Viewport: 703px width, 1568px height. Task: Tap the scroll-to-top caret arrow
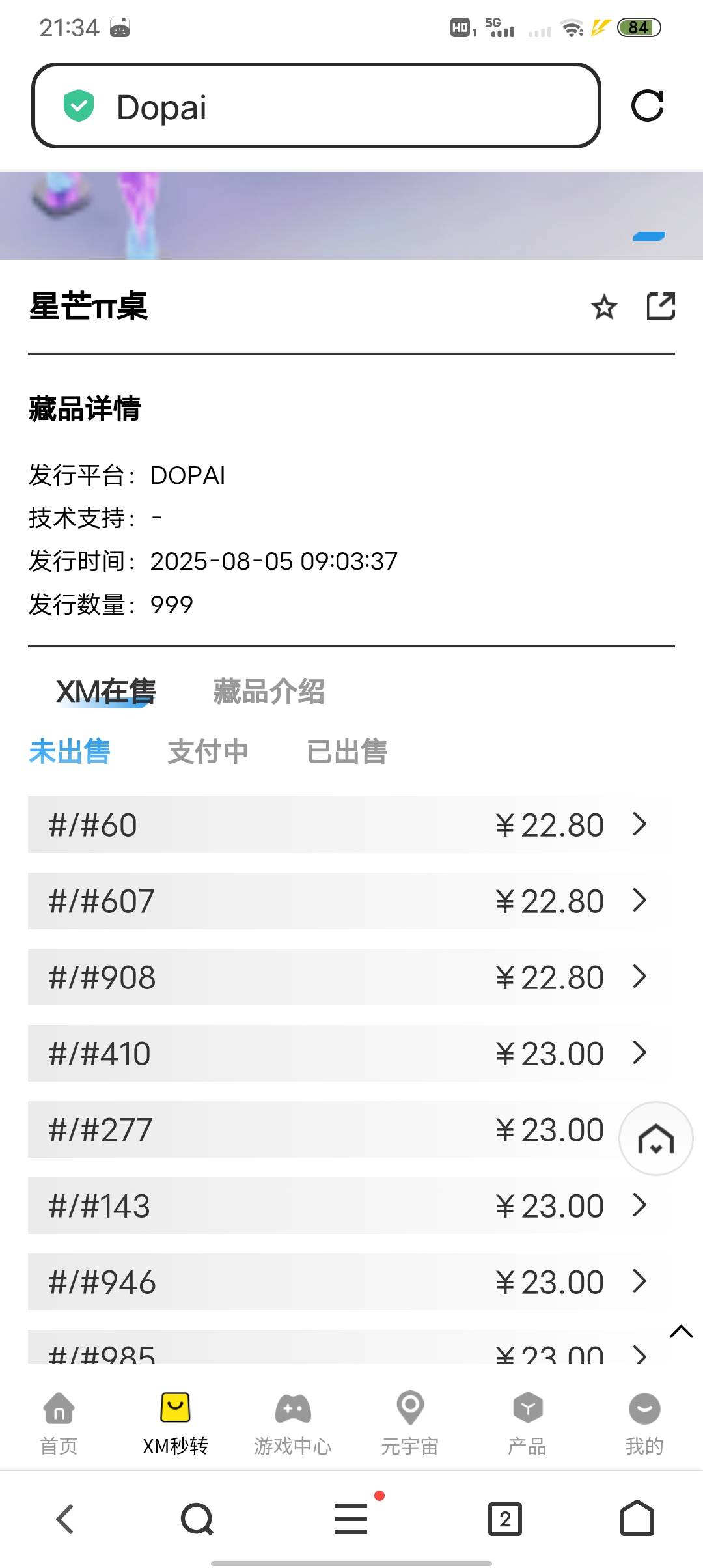pyautogui.click(x=681, y=1331)
